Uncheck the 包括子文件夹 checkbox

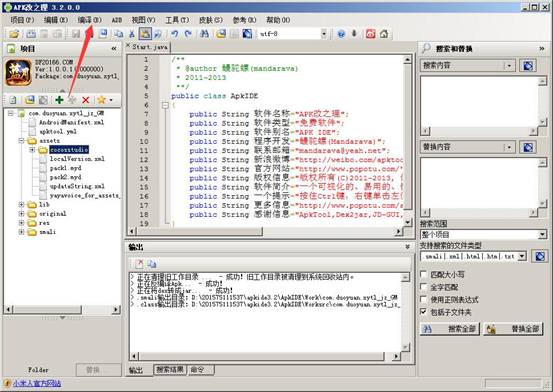(x=424, y=312)
